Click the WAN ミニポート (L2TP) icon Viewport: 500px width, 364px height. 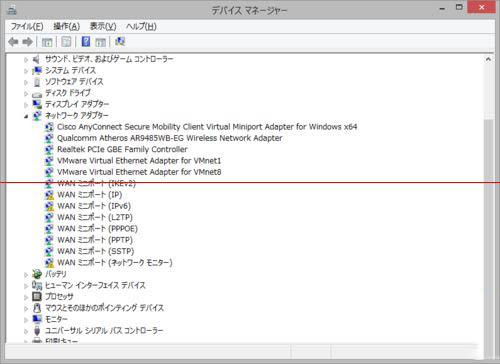pos(49,217)
